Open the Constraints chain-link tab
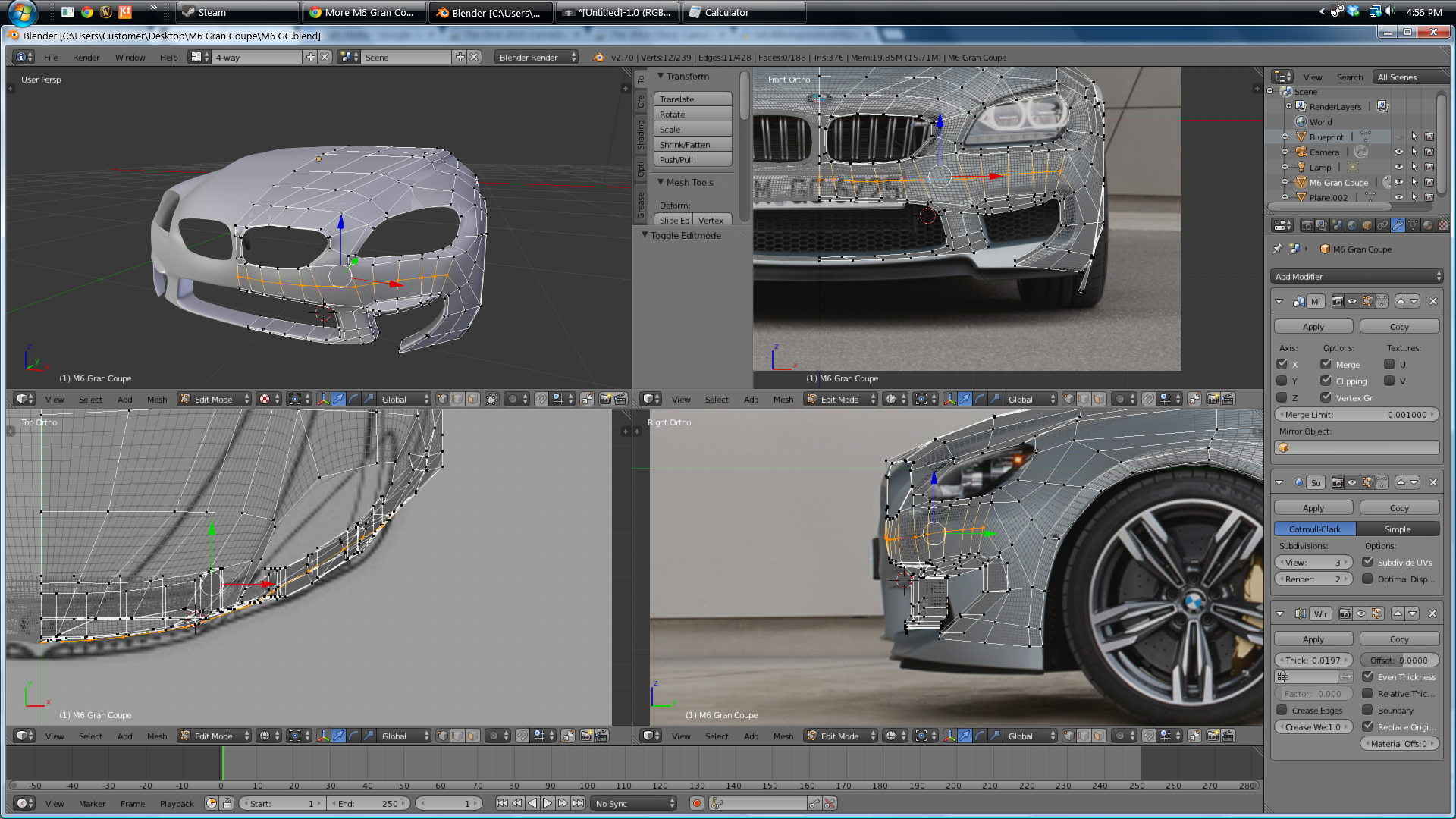1456x819 pixels. (1382, 225)
